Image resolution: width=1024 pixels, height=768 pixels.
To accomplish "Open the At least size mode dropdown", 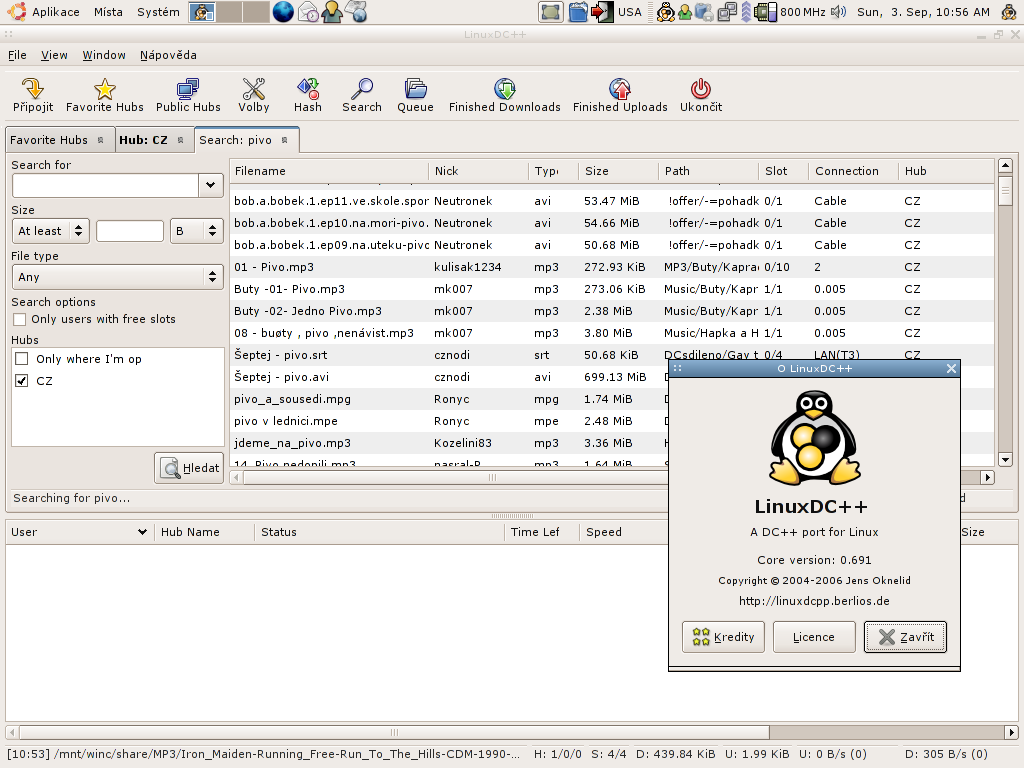I will pos(50,231).
